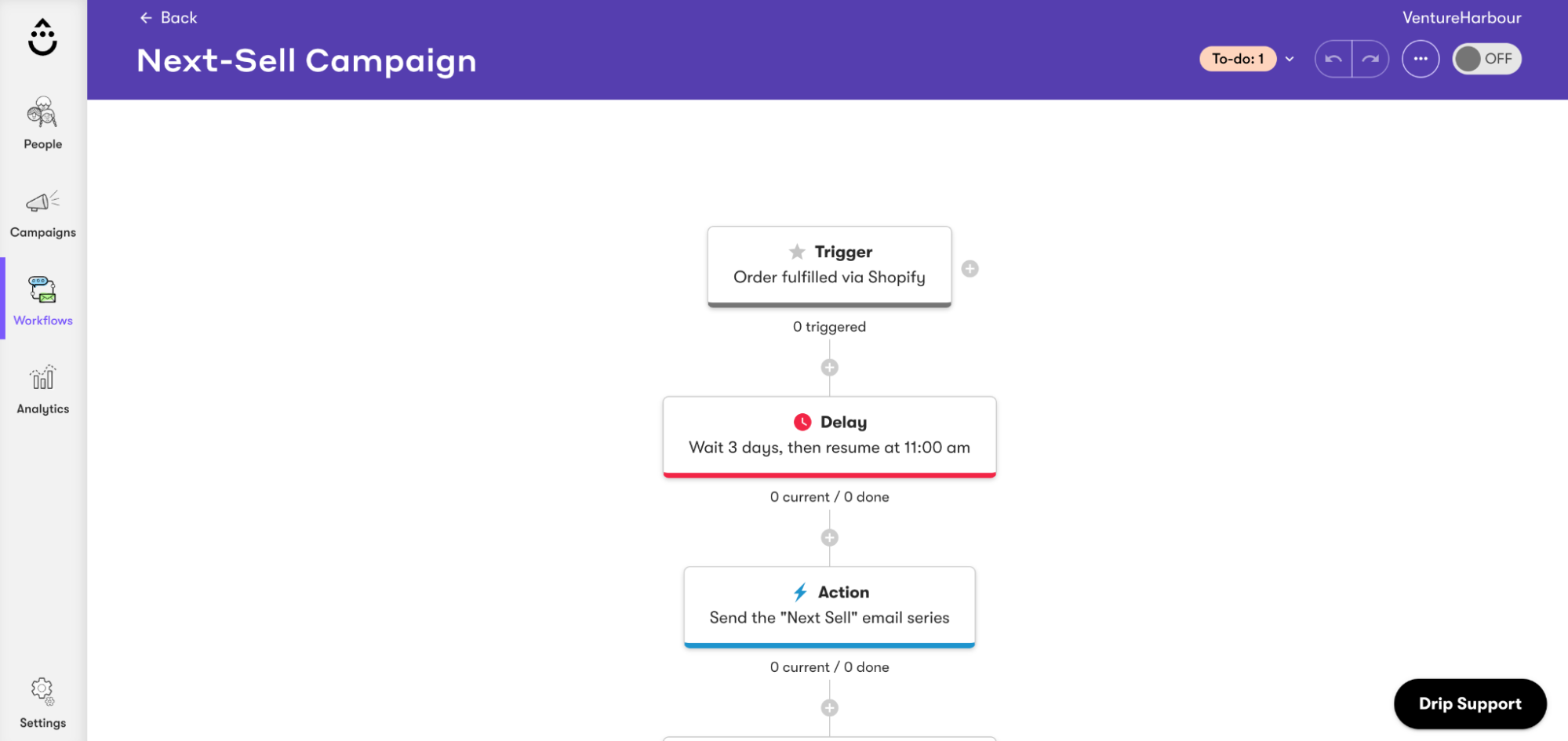Open the Next-Sell Campaign title
The width and height of the screenshot is (1568, 741).
[307, 60]
